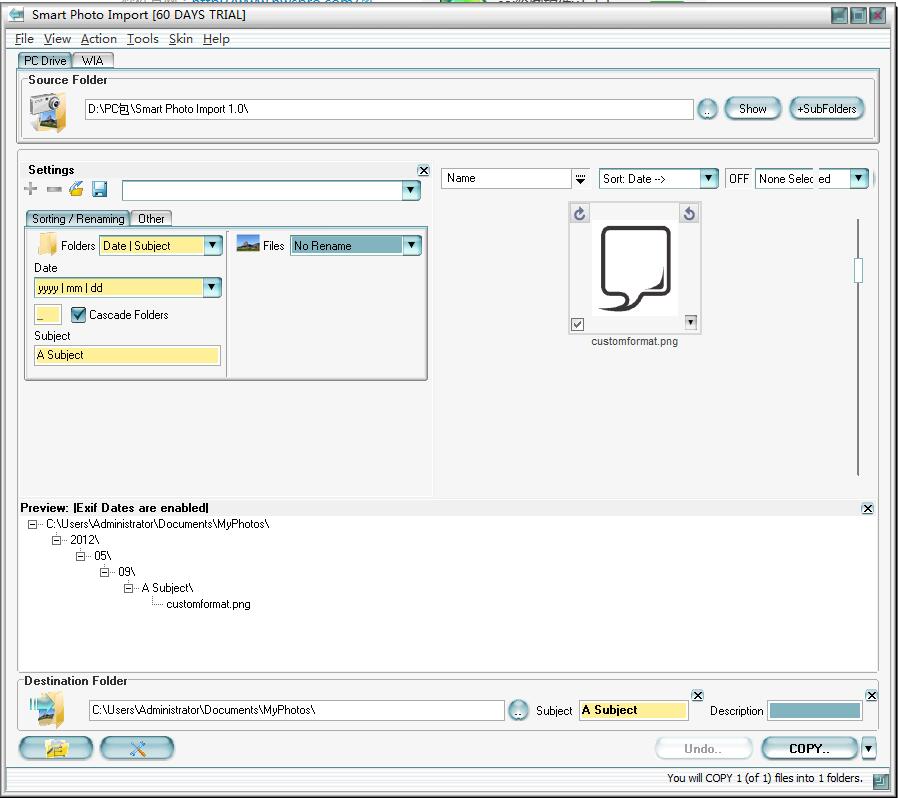Viewport: 898px width, 798px height.
Task: Click the COPY.. button
Action: [809, 748]
